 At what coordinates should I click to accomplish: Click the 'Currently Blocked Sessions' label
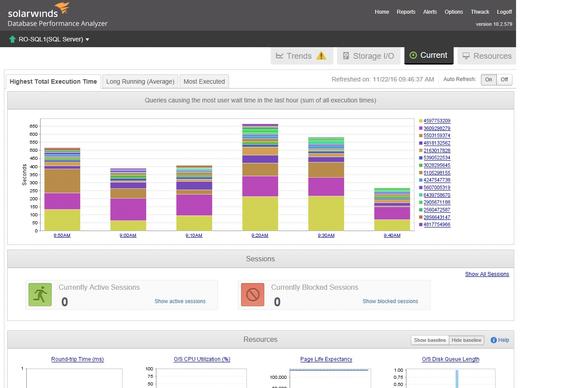click(x=315, y=287)
